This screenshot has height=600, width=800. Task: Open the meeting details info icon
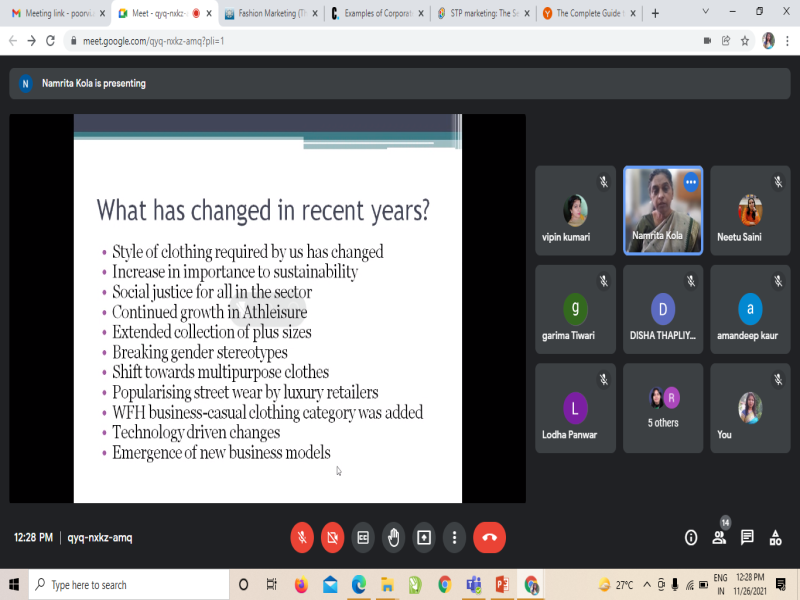pos(690,537)
